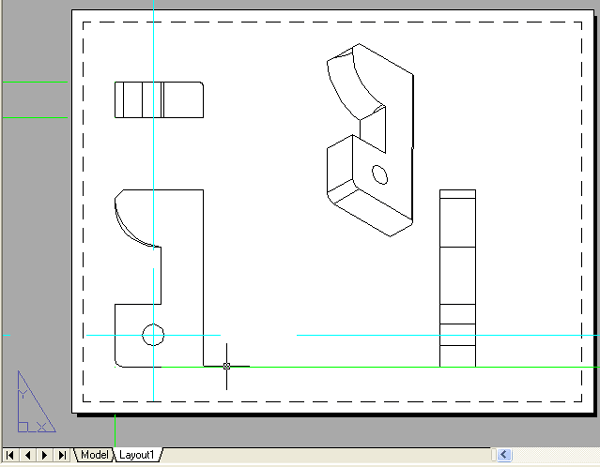Jump to the last layout tab arrow
Screen dimensions: 600x467
pos(63,455)
